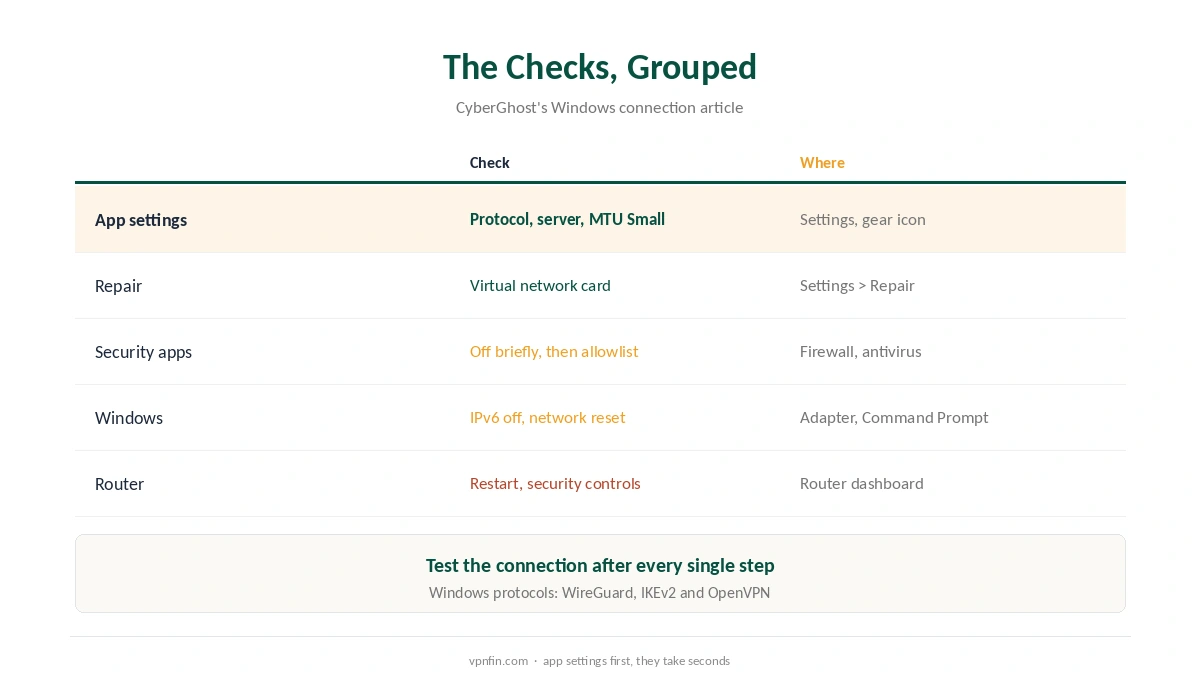This screenshot has height=680, width=1200.
Task: Click the "Check" column header
Action: [x=490, y=162]
